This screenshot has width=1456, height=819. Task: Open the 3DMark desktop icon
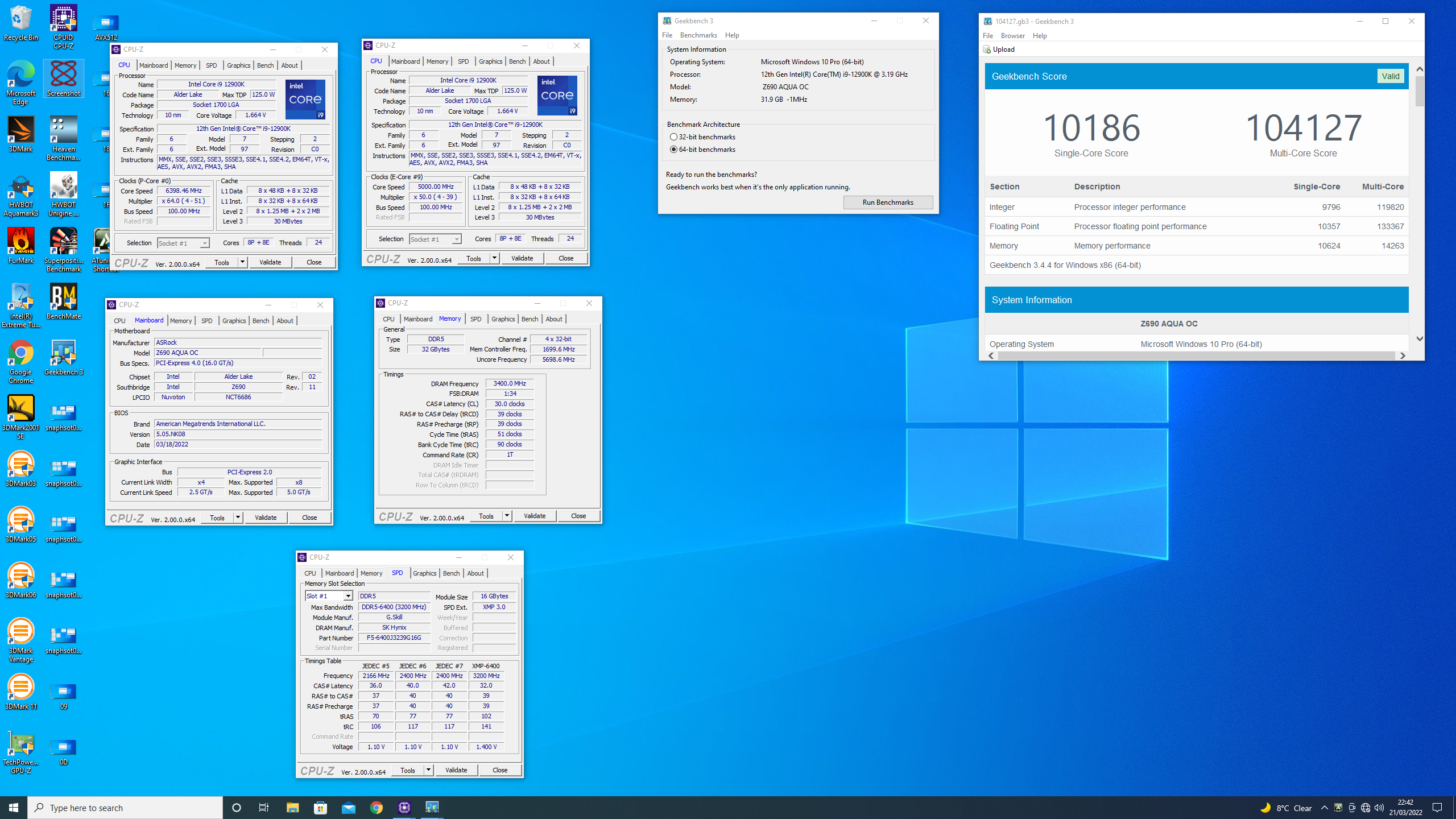(21, 135)
